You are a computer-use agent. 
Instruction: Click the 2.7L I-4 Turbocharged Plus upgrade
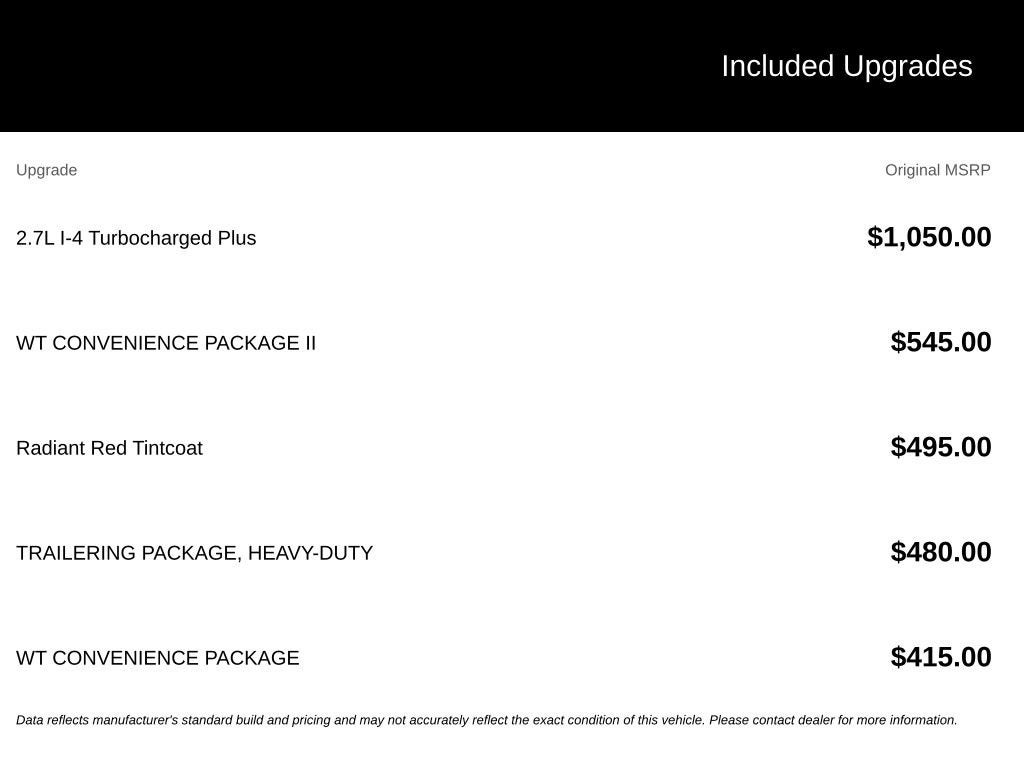point(136,238)
